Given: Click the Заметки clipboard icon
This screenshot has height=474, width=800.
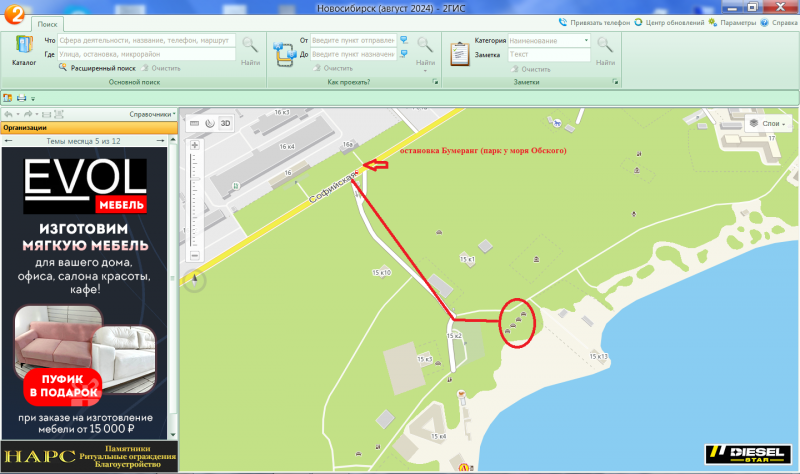Looking at the screenshot, I should pyautogui.click(x=459, y=54).
